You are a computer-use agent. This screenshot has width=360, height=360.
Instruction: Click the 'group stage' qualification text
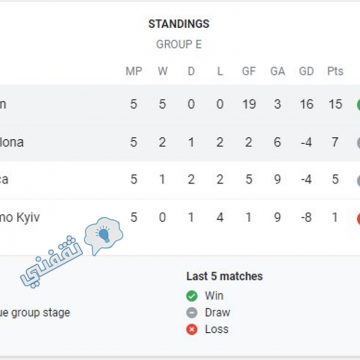coord(35,313)
